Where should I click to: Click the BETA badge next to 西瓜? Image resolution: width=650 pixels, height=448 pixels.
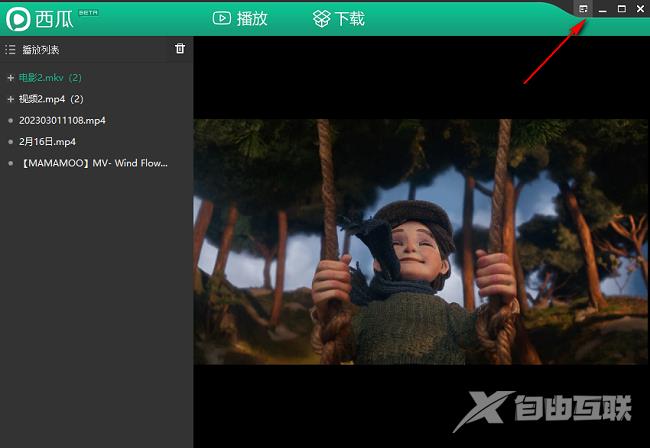[88, 13]
